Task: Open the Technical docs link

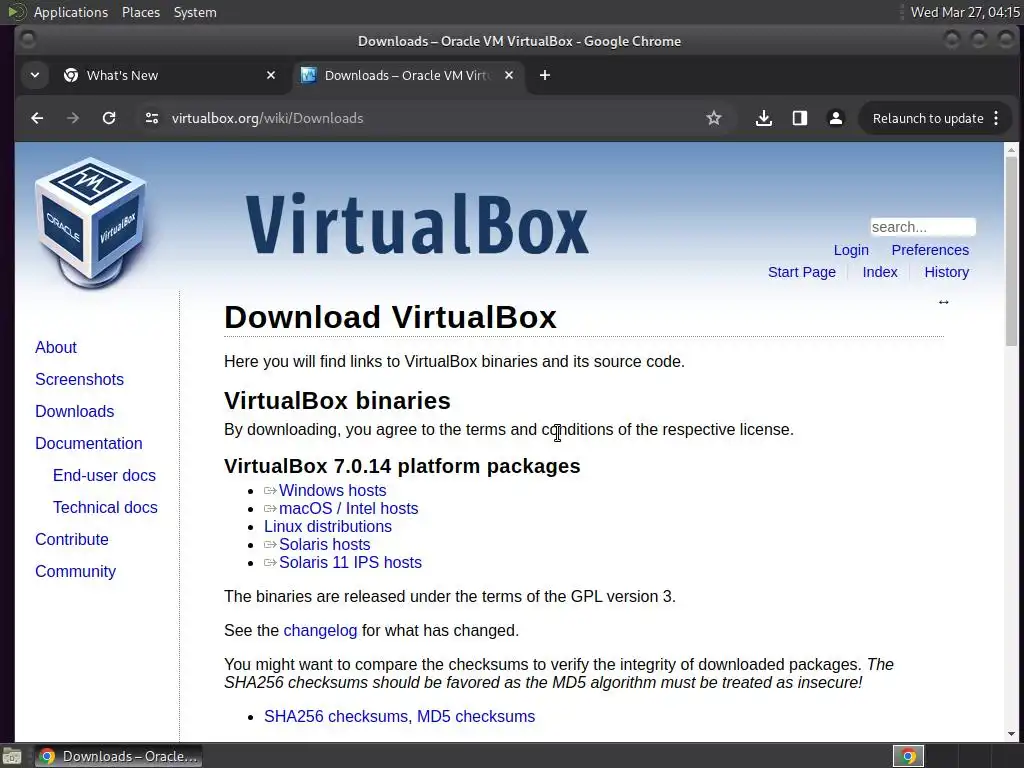Action: [x=105, y=507]
